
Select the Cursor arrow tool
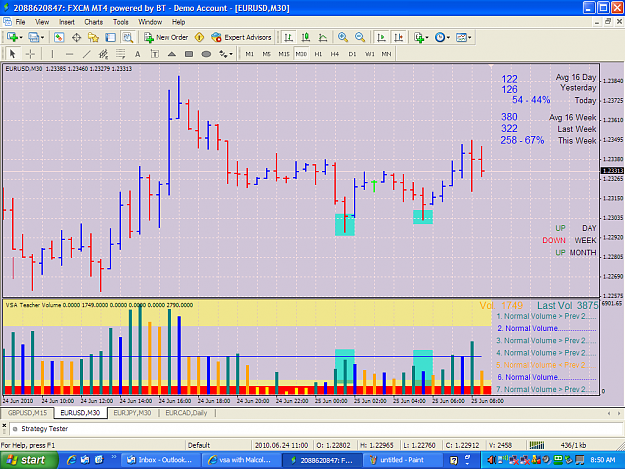[x=12, y=54]
